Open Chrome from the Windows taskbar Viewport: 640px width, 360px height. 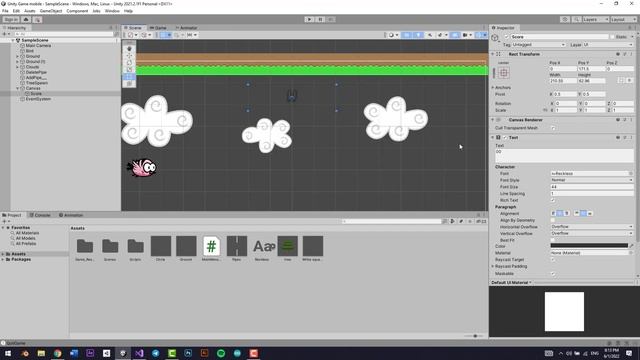(58, 353)
